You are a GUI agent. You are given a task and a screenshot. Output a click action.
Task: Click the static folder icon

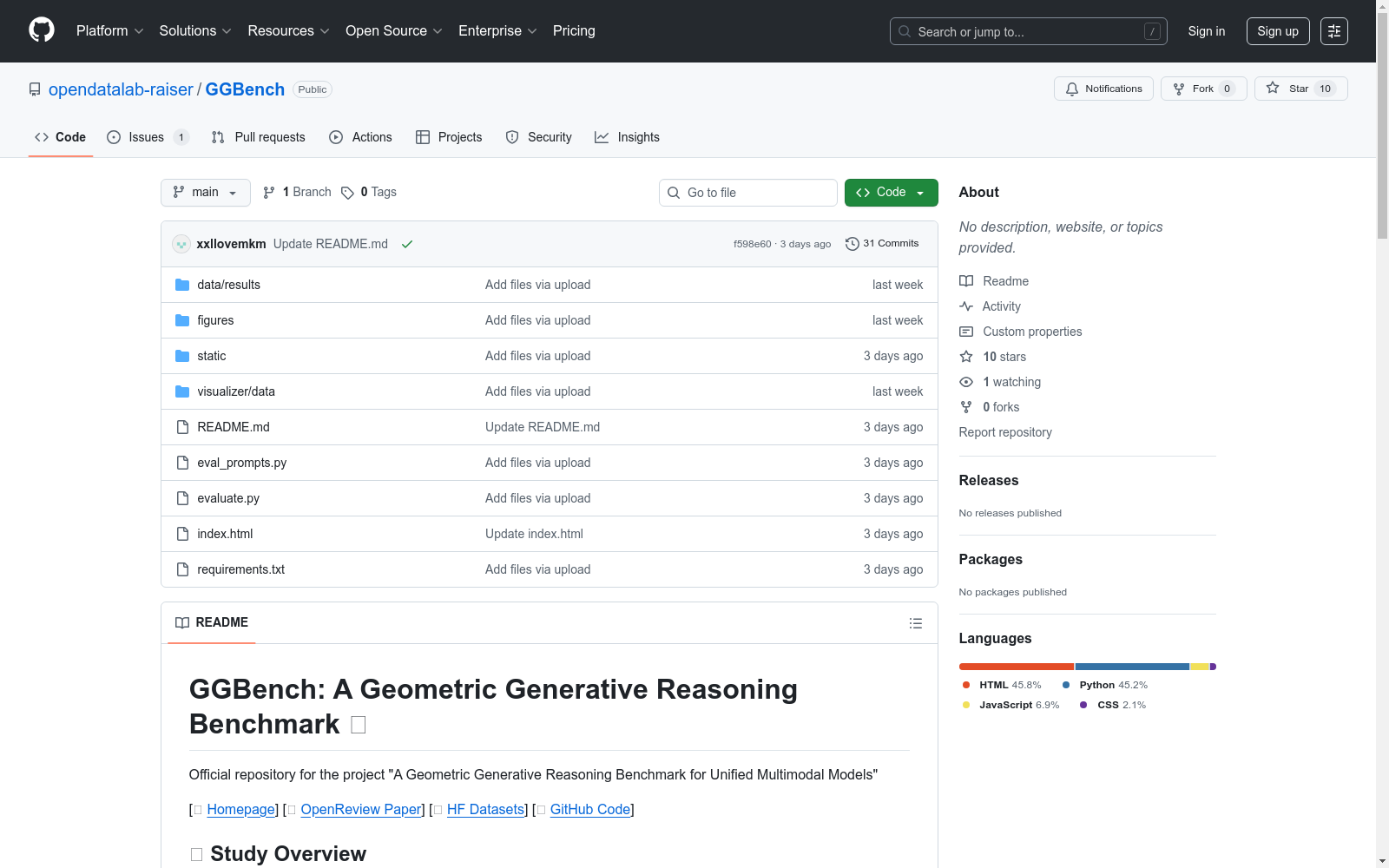coord(182,356)
